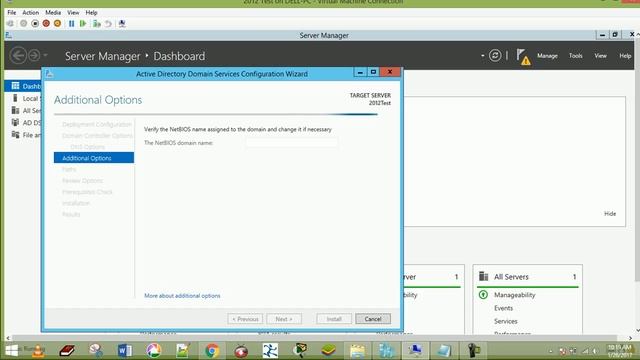Click the NetBIOS domain name field
Screen dimensions: 640x360
[291, 143]
